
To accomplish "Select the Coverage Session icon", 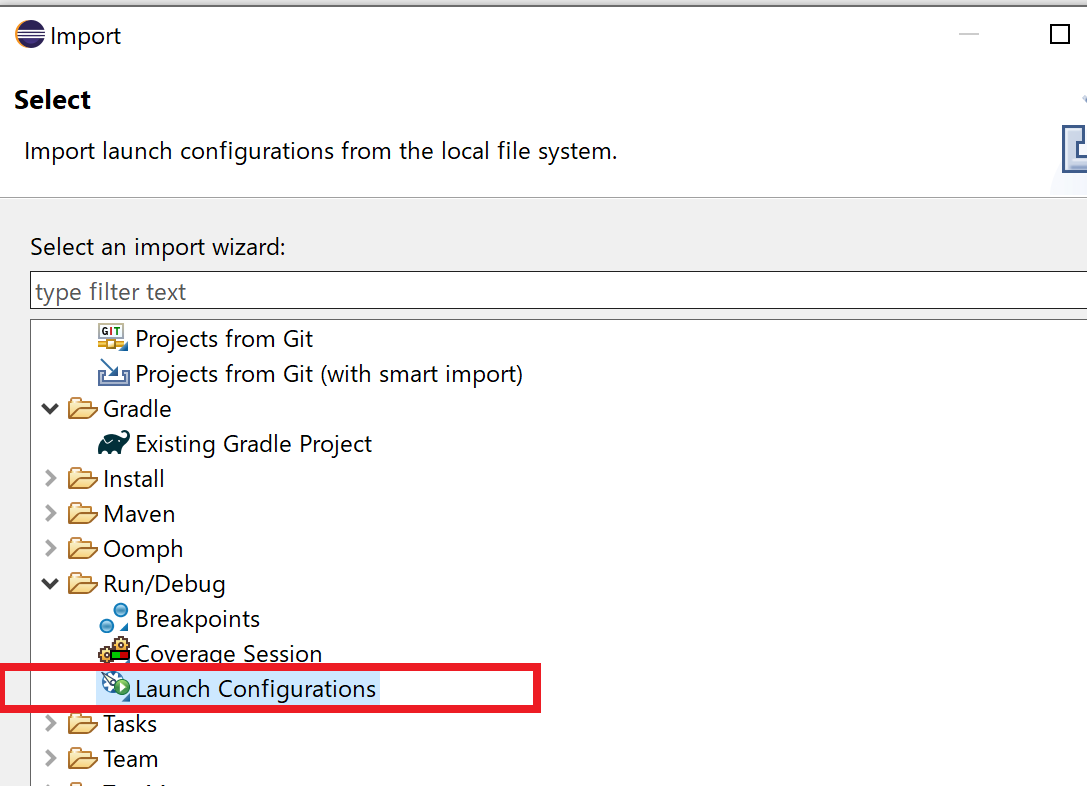I will pyautogui.click(x=114, y=653).
